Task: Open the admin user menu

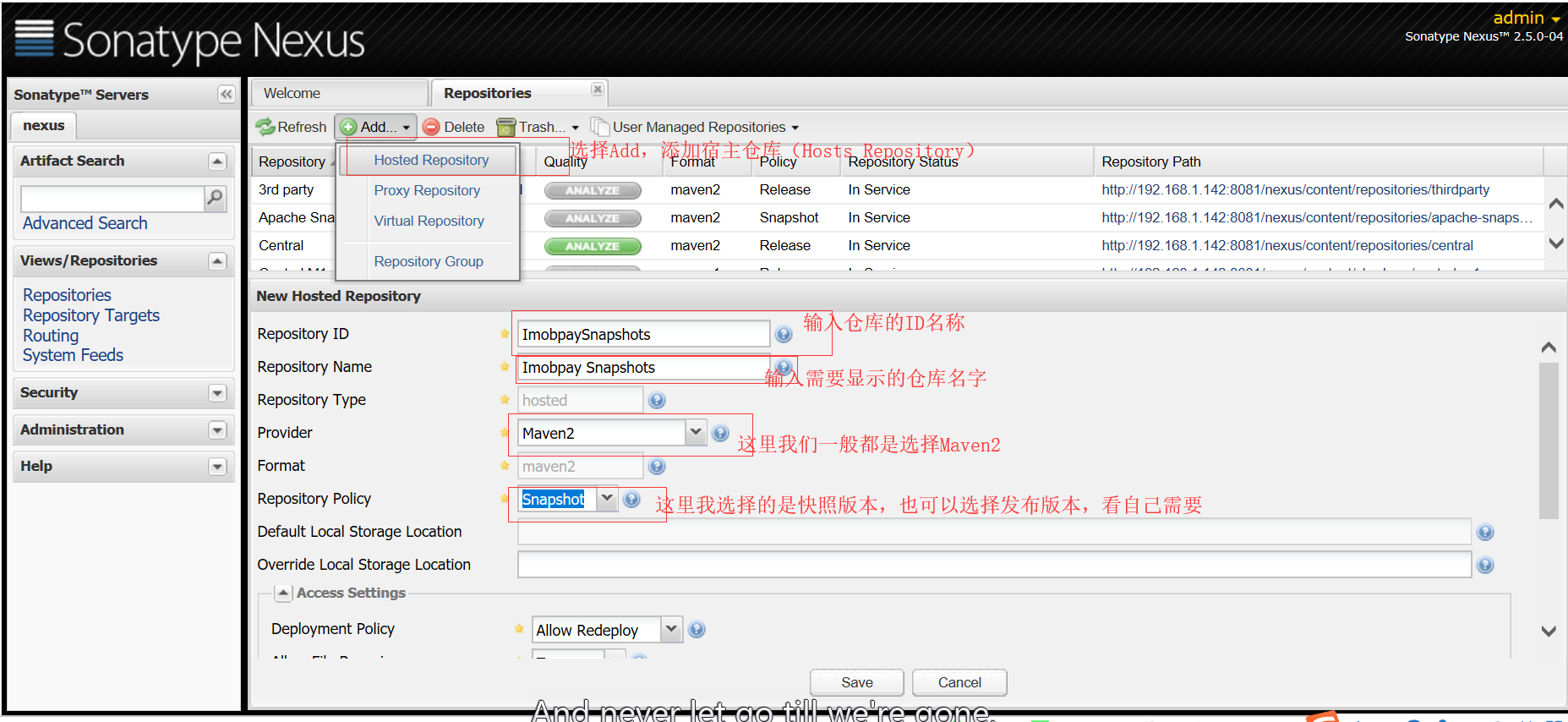Action: (x=1527, y=18)
